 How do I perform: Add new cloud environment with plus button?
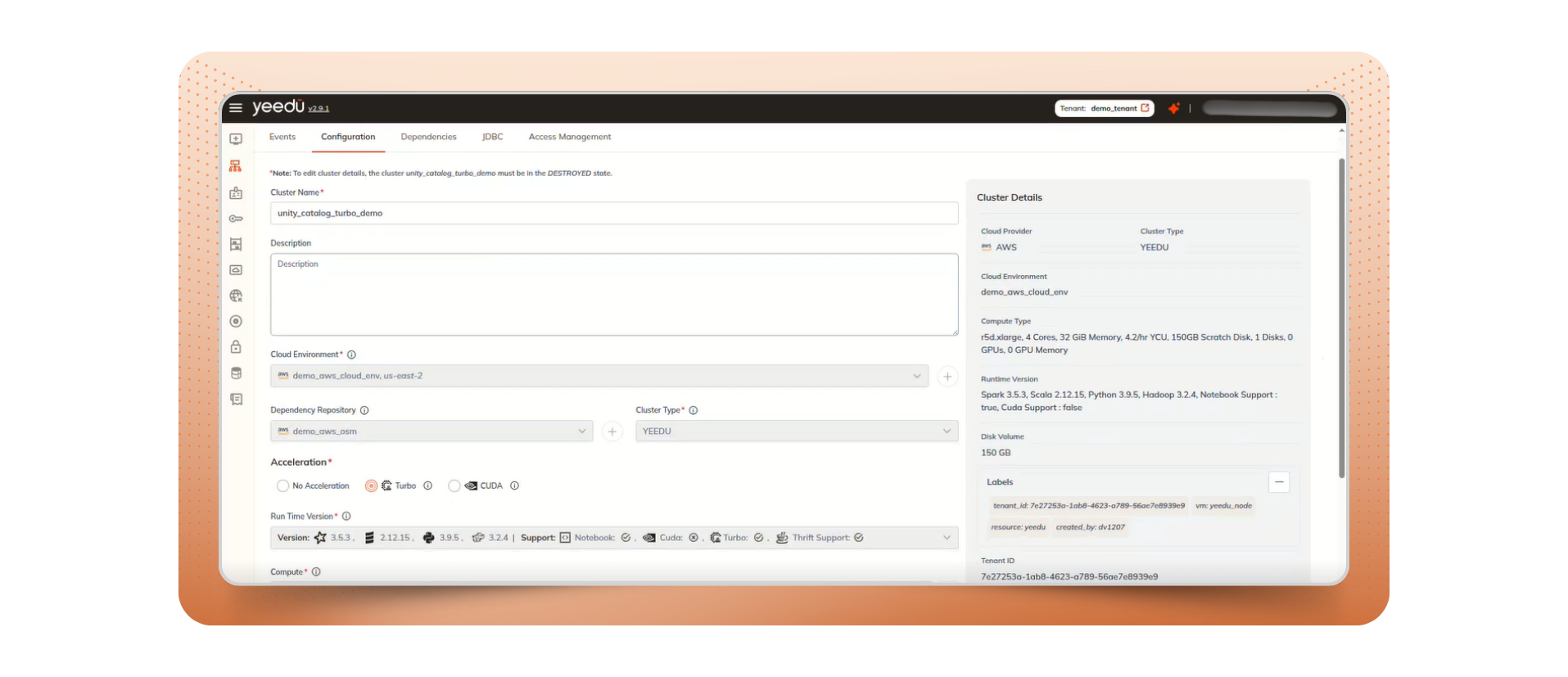[x=947, y=377]
